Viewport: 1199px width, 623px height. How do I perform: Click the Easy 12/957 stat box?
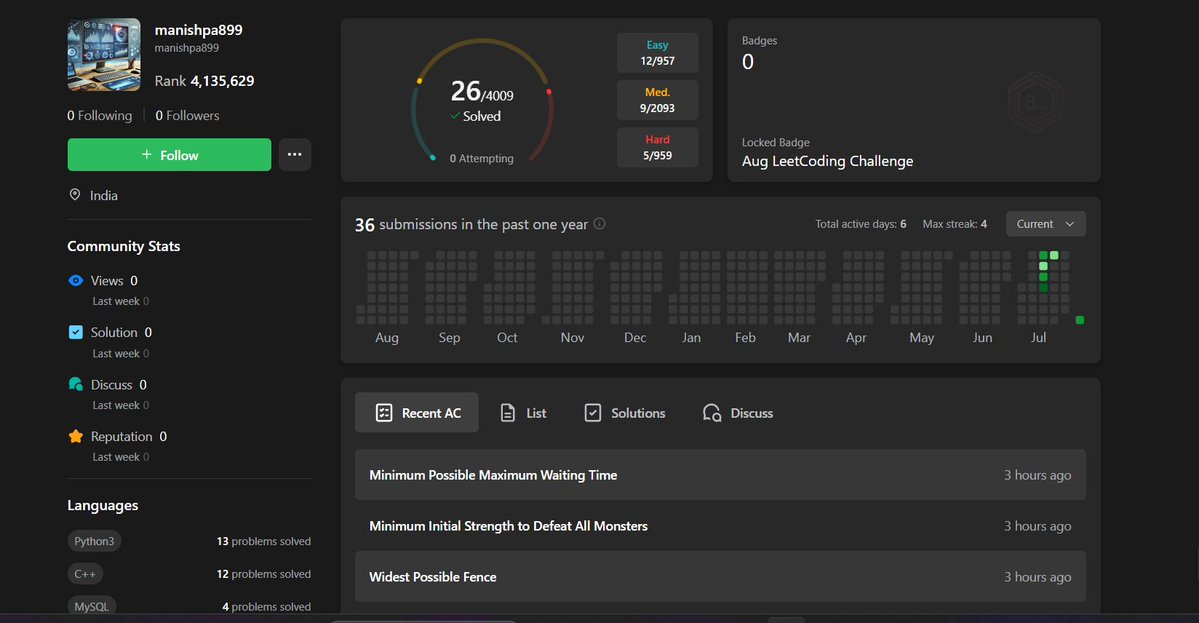click(658, 53)
